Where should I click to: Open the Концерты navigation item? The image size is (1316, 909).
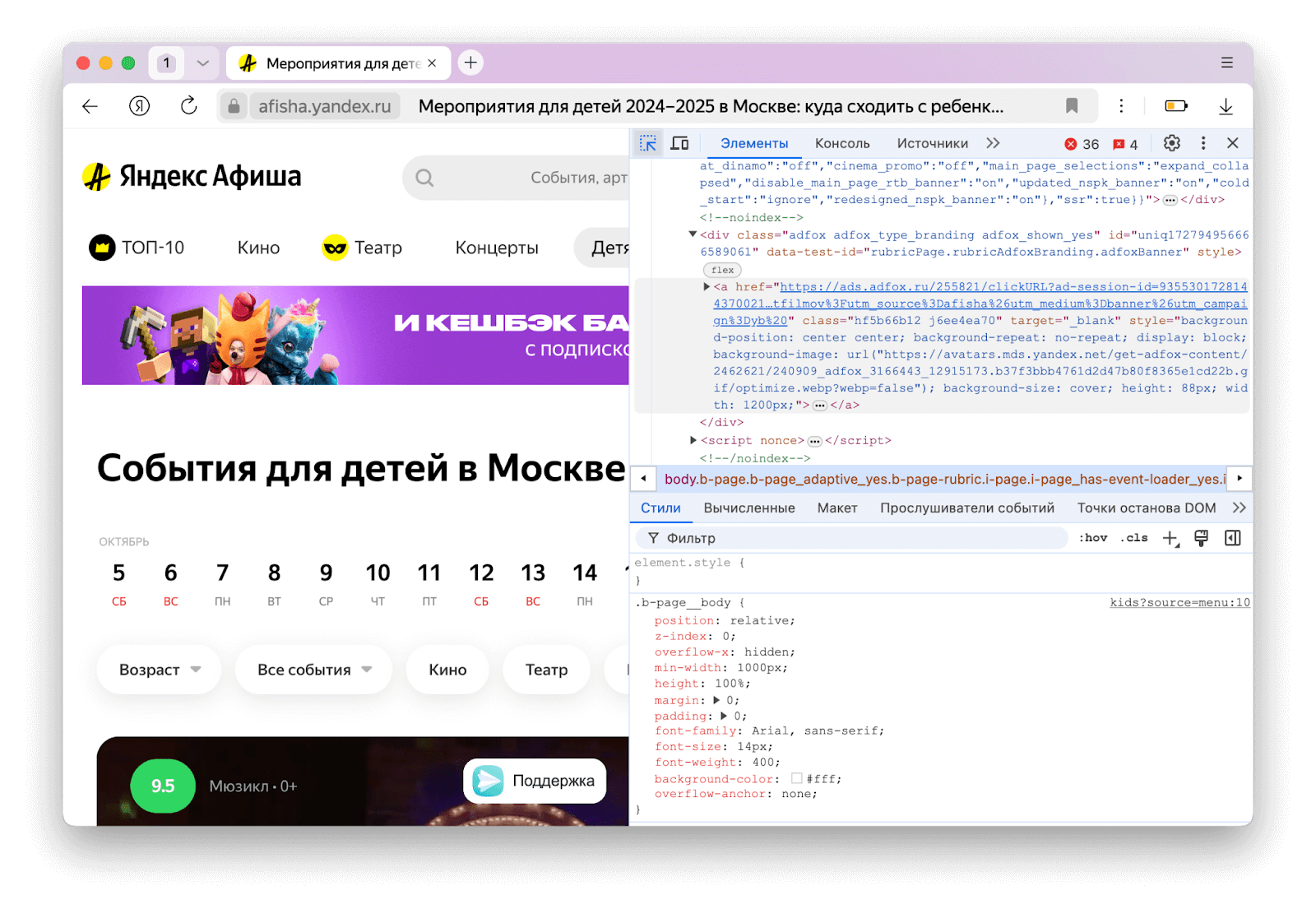click(497, 248)
